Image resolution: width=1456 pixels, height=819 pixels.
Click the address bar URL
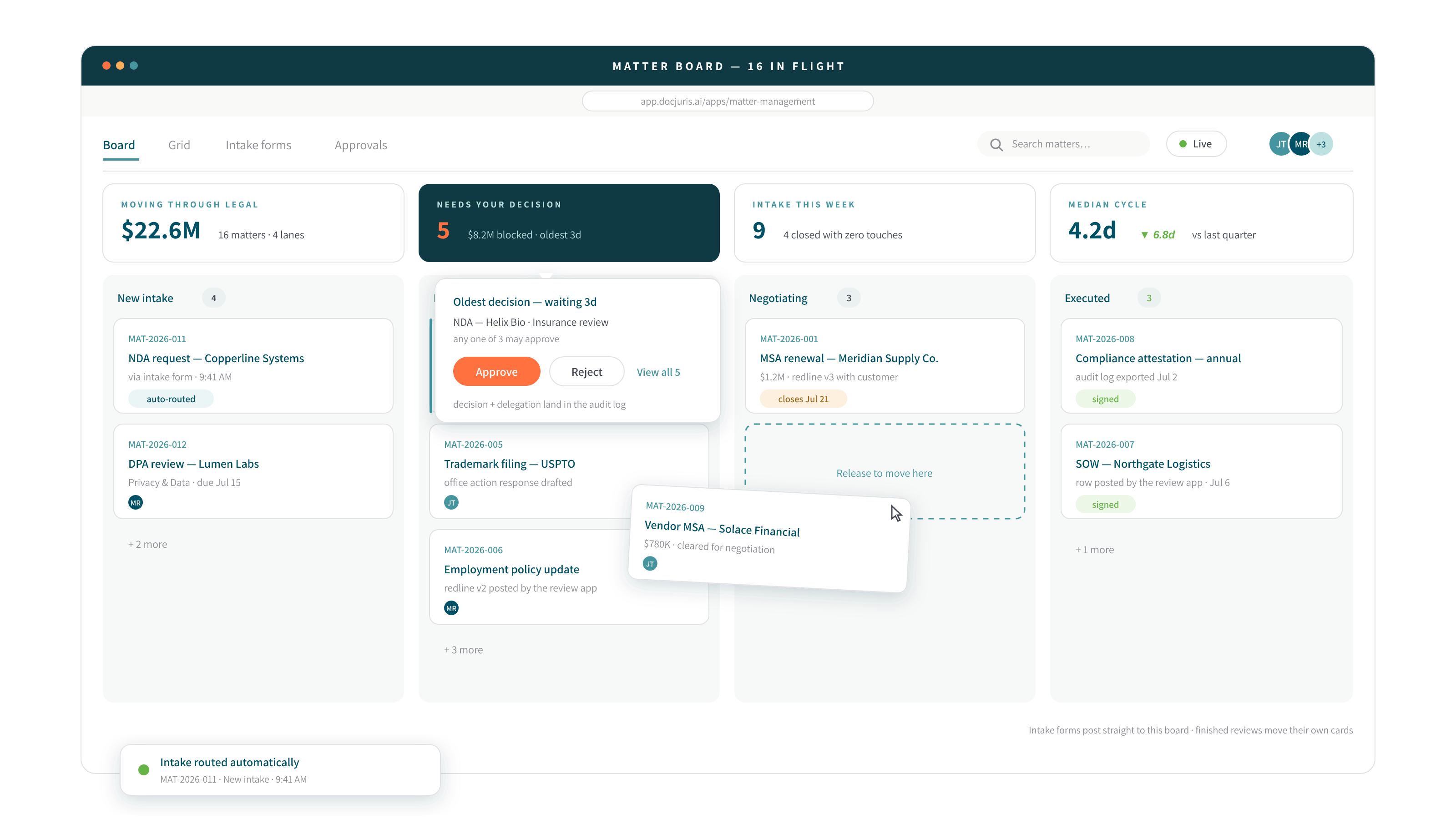728,101
